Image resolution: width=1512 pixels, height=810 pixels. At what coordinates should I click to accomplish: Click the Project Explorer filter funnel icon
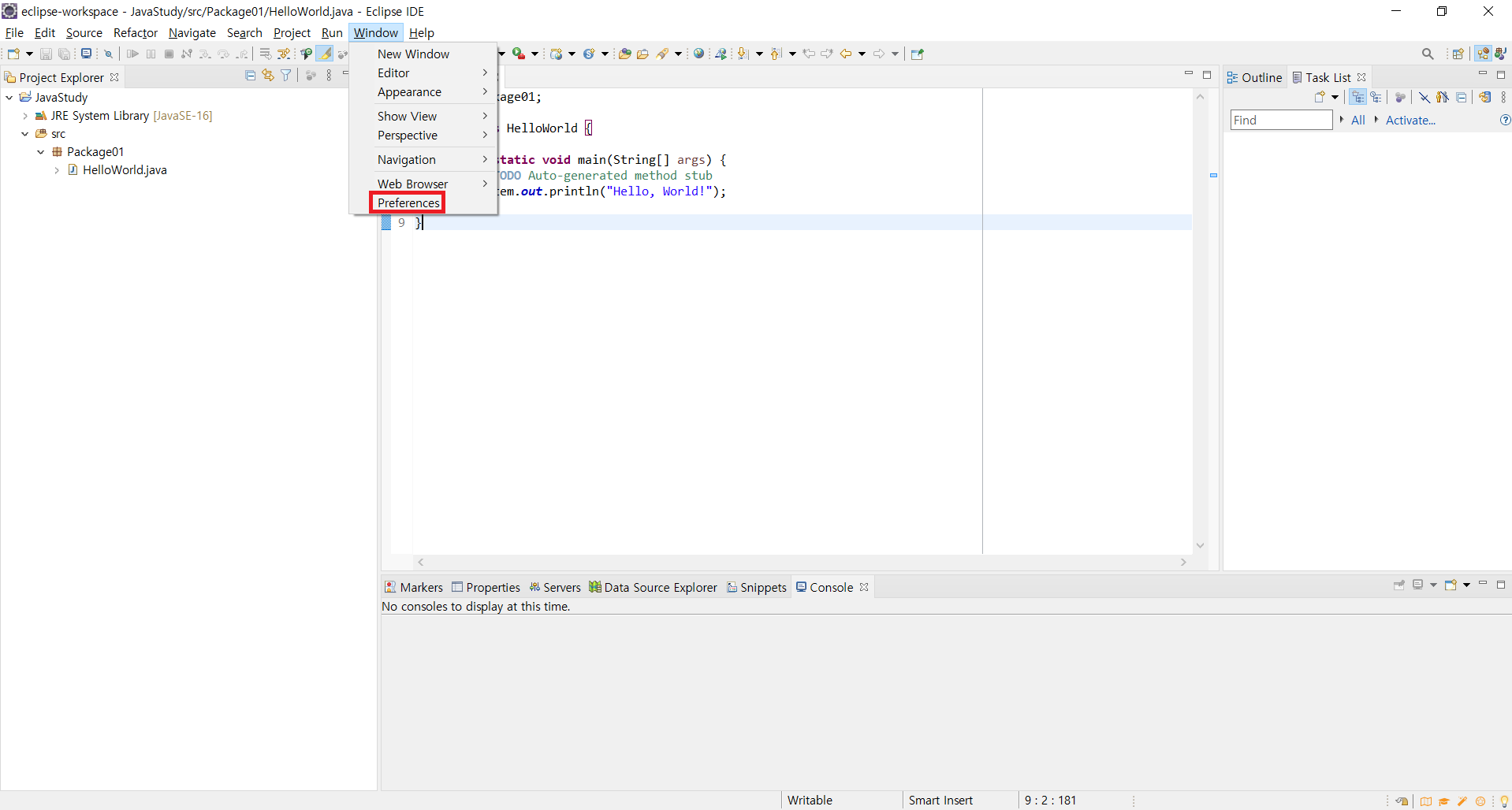pyautogui.click(x=286, y=76)
